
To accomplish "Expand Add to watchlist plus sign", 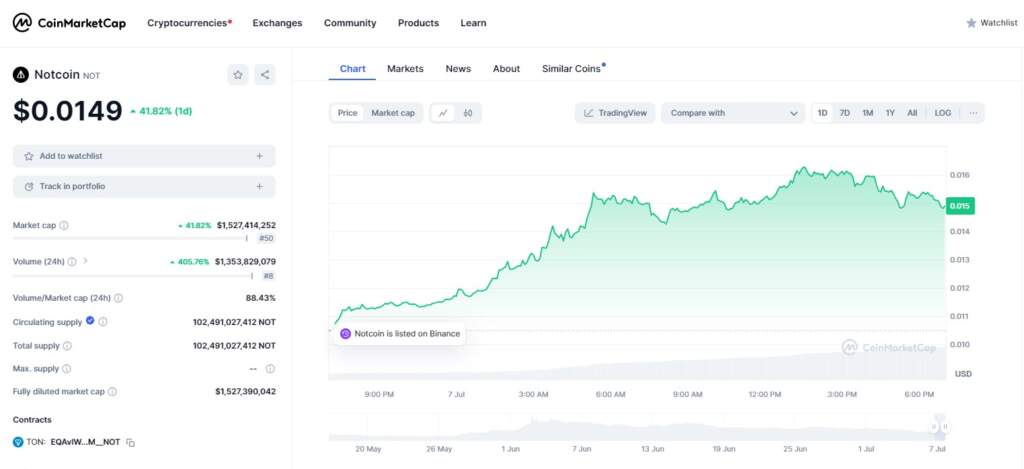I will [x=259, y=156].
